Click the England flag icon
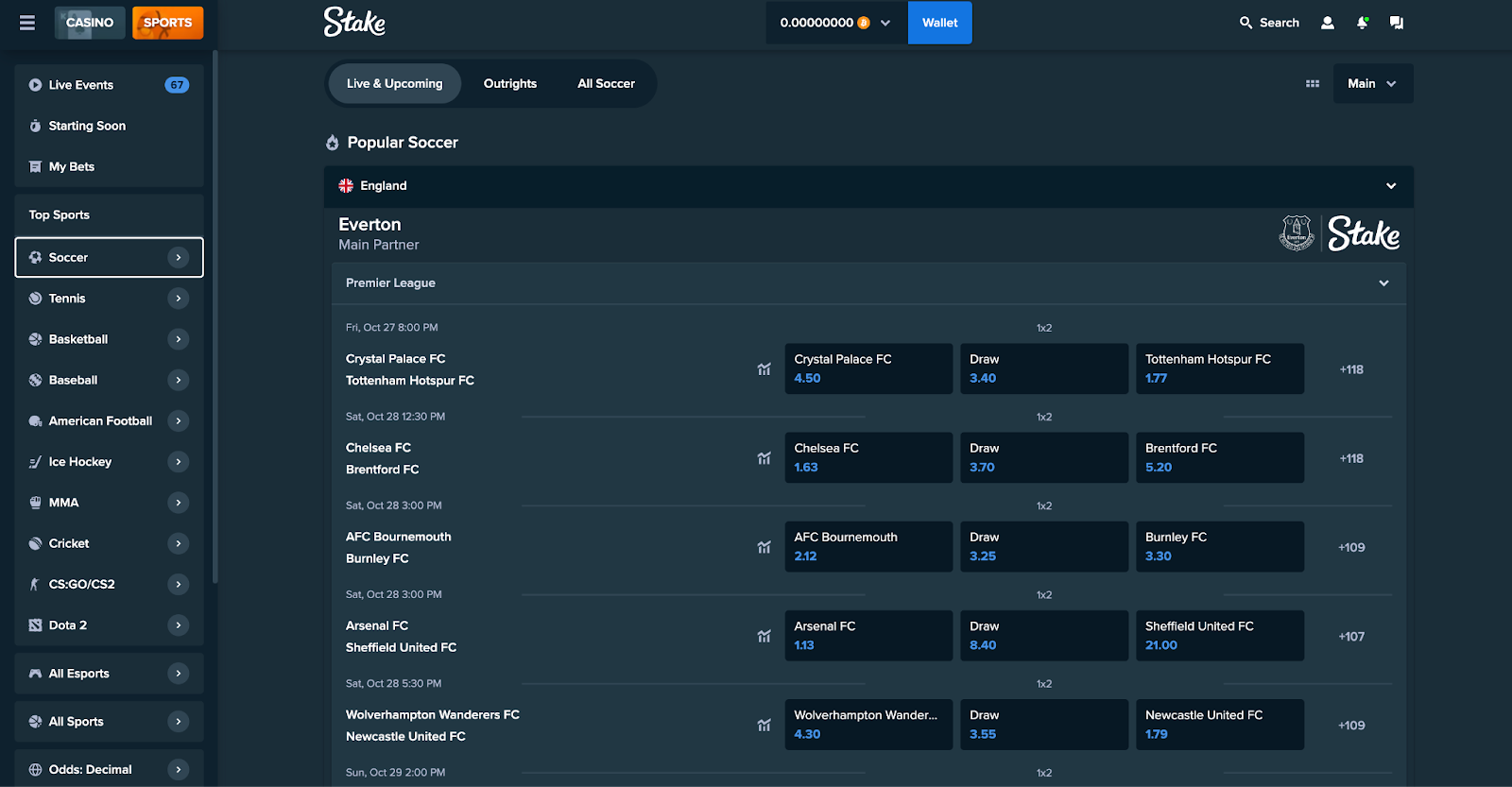This screenshot has width=1512, height=787. point(346,186)
